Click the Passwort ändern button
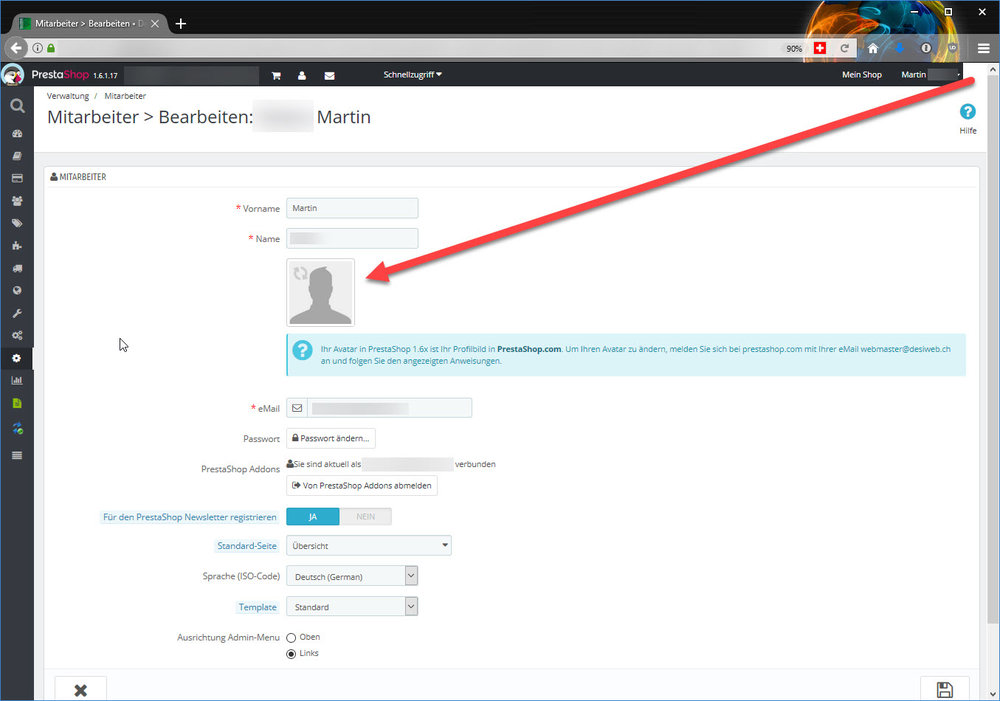This screenshot has width=1000, height=701. (330, 438)
